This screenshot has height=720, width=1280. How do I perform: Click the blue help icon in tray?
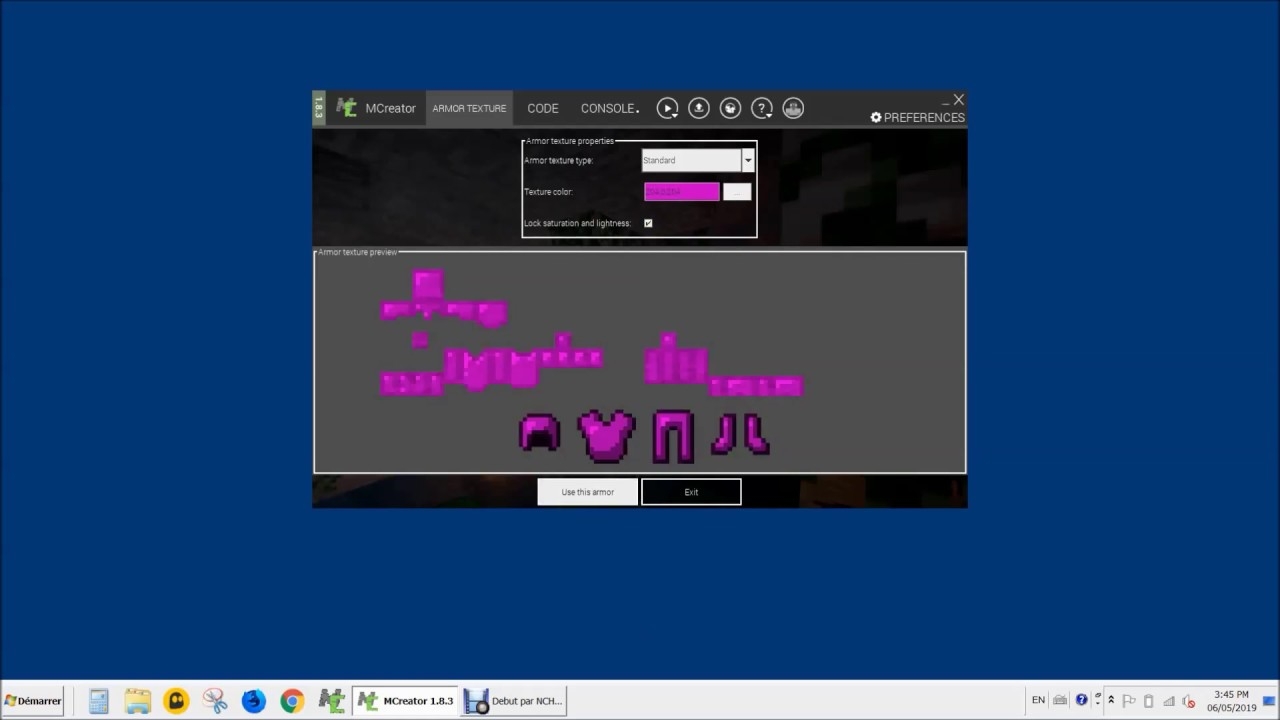point(1081,700)
